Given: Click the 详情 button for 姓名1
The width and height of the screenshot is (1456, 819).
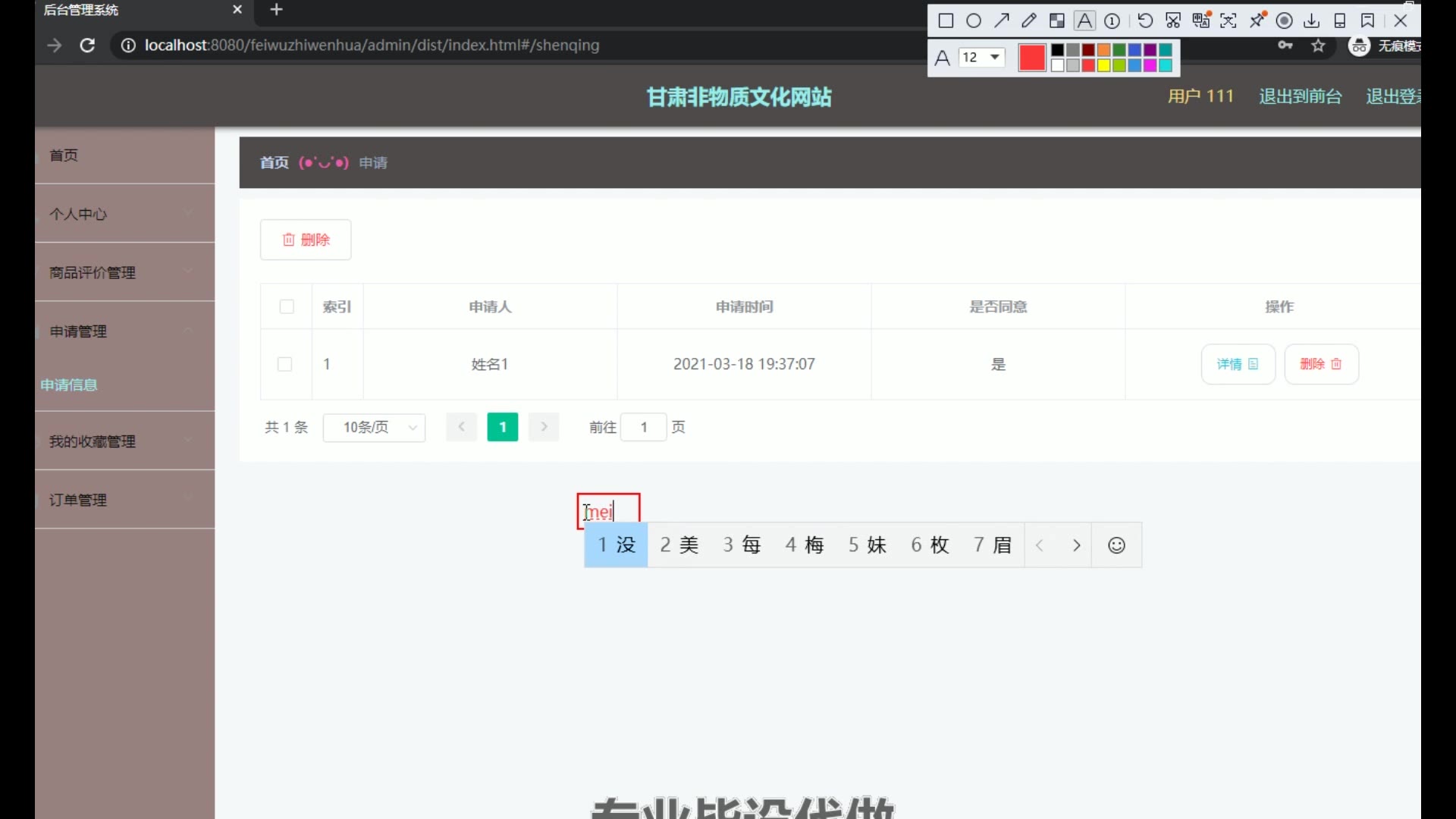Looking at the screenshot, I should click(1238, 364).
